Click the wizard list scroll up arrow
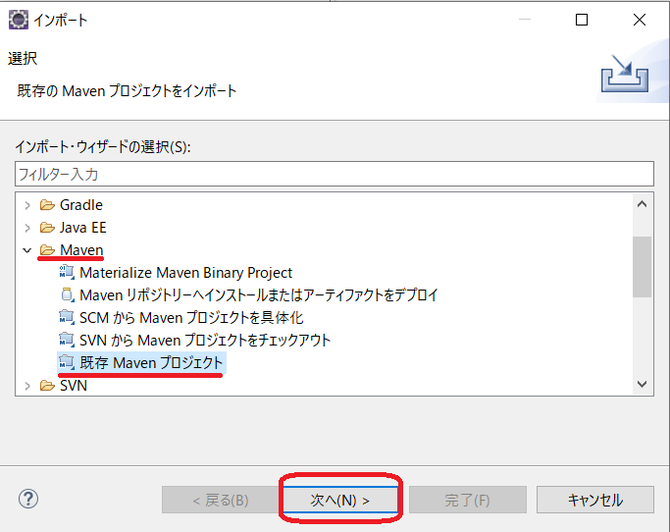This screenshot has height=532, width=670. pos(642,204)
